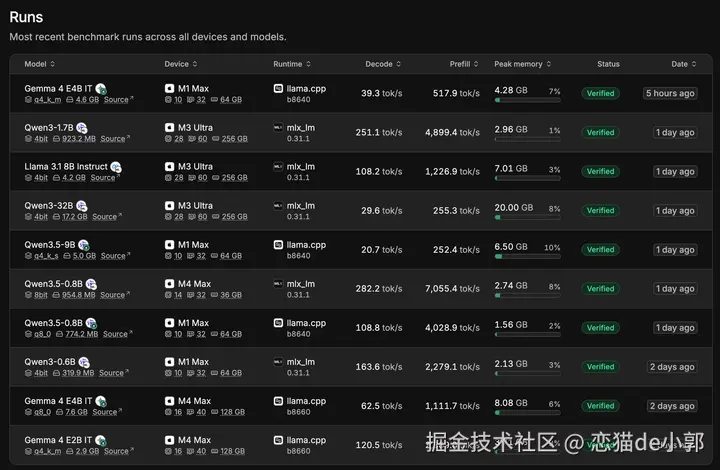This screenshot has height=470, width=720.
Task: Open the Source link for Qwen3-0.6B
Action: (113, 373)
